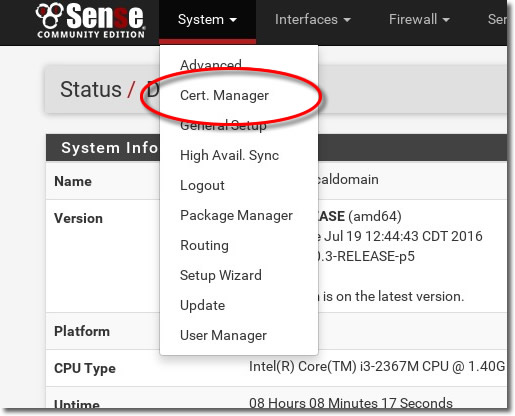Expand the Firewall dropdown menu
Screen dimensions: 515x416
419,20
